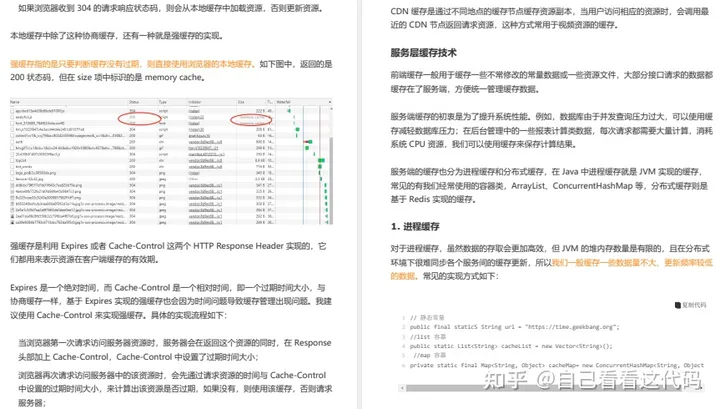This screenshot has width=720, height=409.
Task: Click the heading 1. 进程缓存
Action: [415, 226]
